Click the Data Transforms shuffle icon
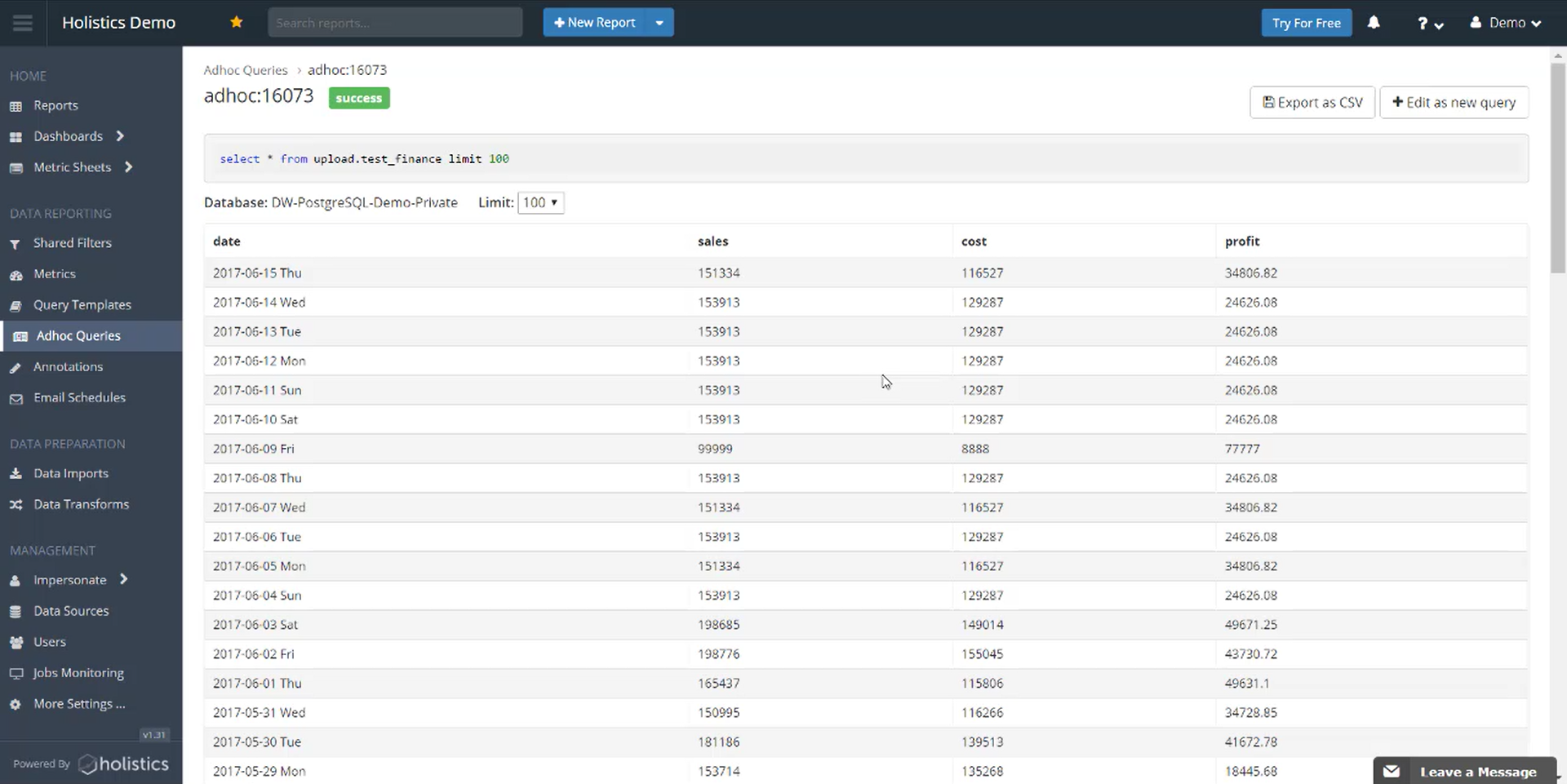1567x784 pixels. (16, 505)
